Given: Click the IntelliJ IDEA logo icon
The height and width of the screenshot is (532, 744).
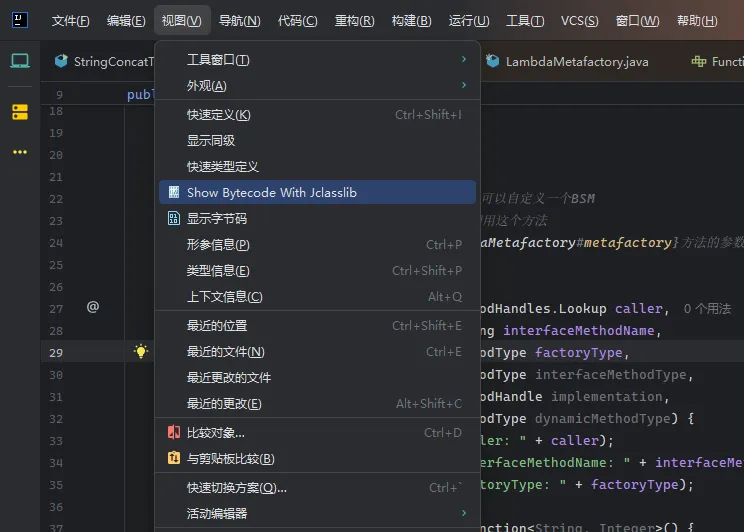Looking at the screenshot, I should [19, 20].
